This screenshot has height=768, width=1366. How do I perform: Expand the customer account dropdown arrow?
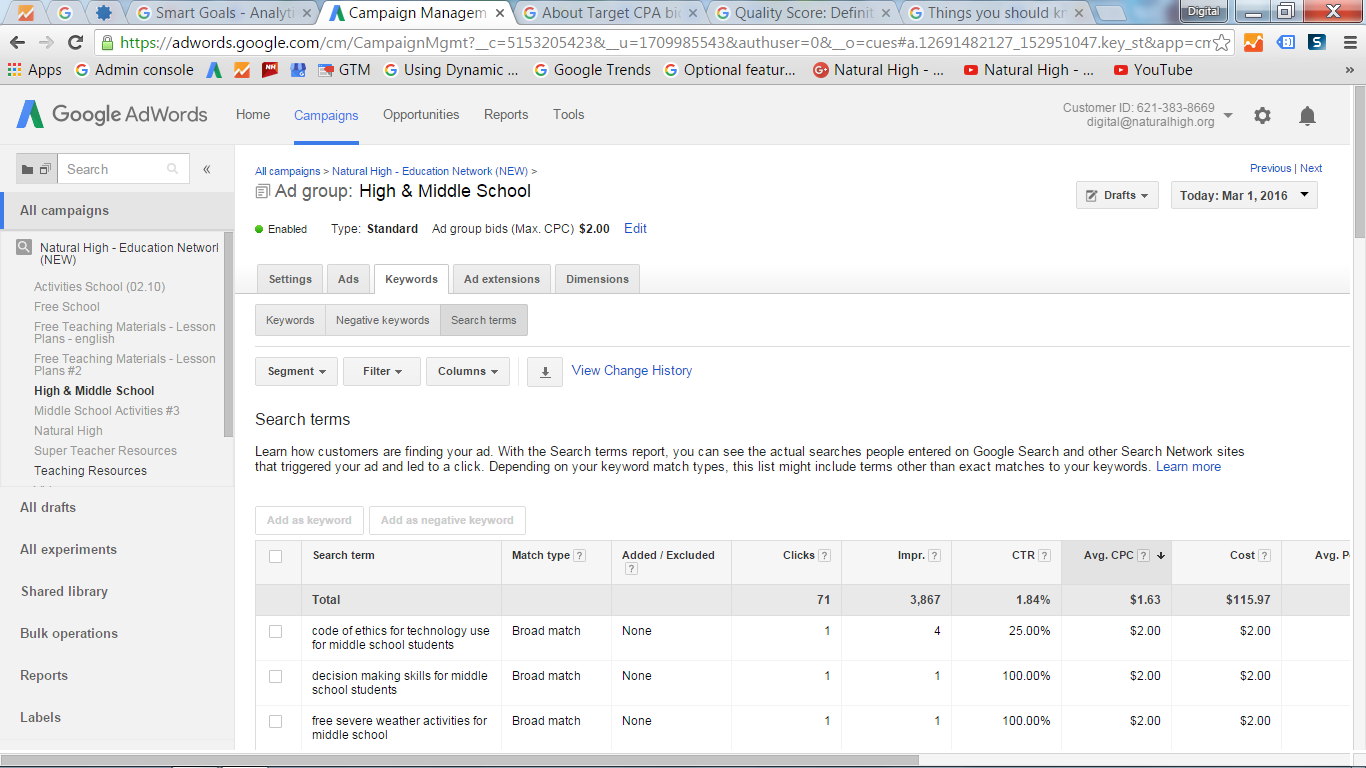coord(1228,115)
